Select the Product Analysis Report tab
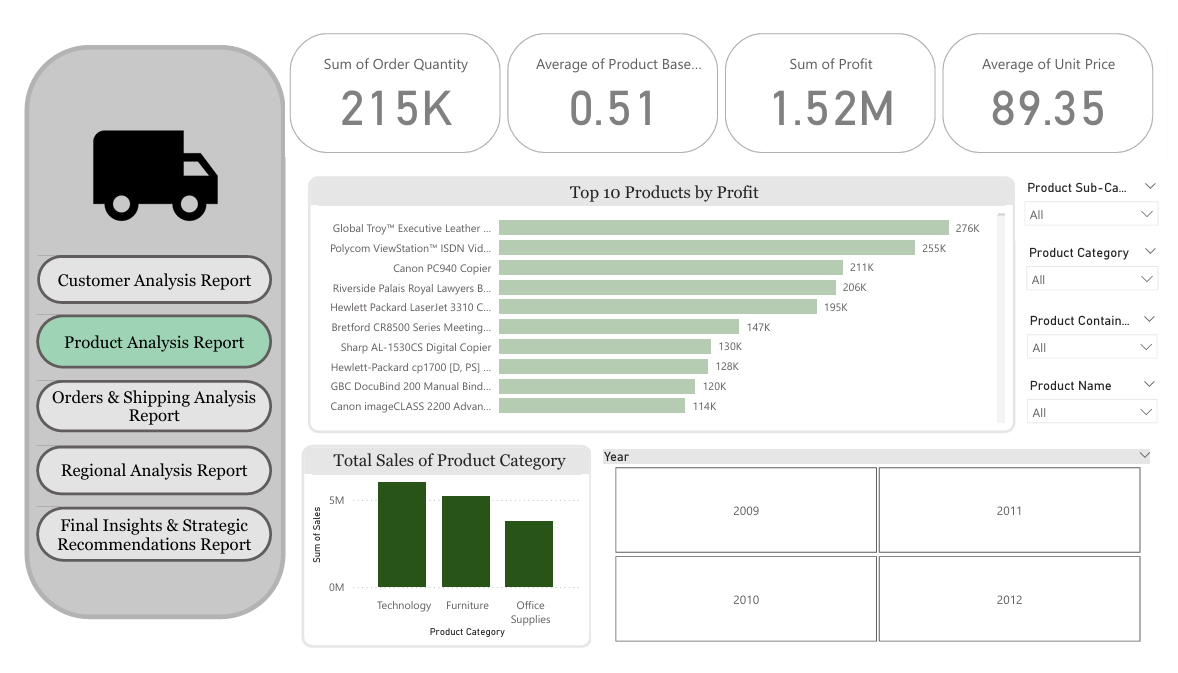 coord(154,342)
